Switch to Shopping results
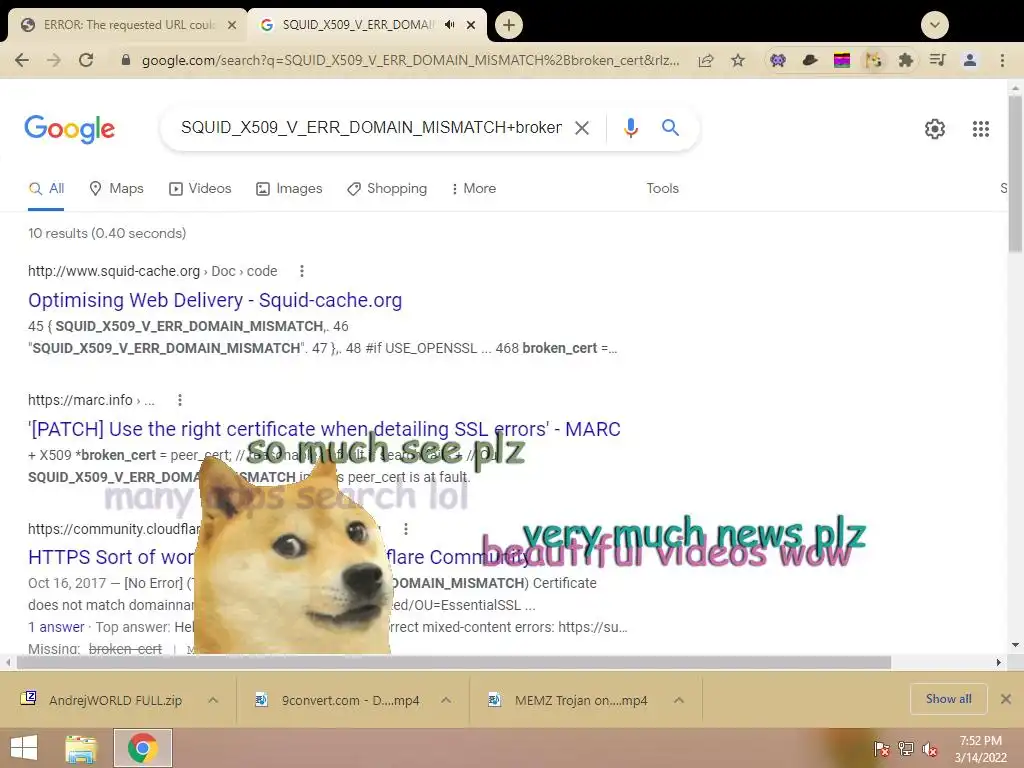Viewport: 1024px width, 768px height. pyautogui.click(x=387, y=189)
